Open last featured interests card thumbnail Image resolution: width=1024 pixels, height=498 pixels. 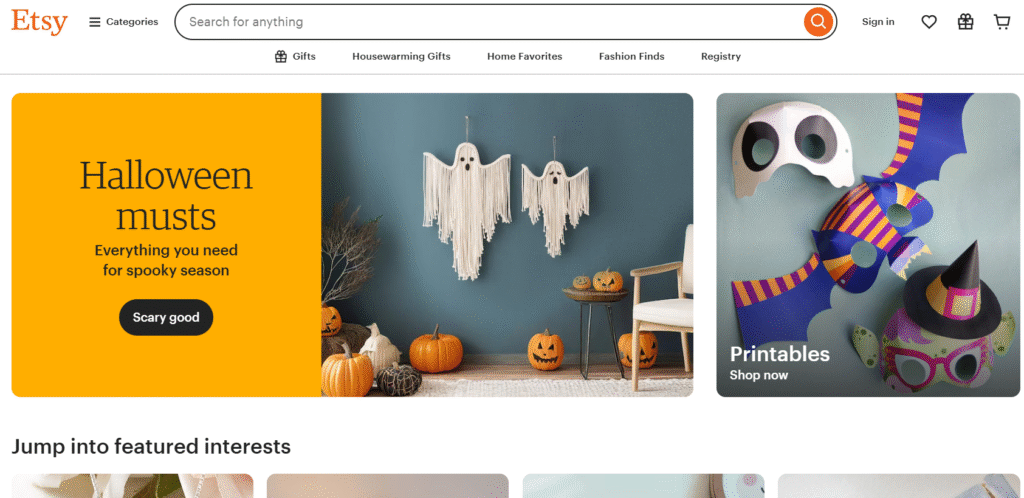(x=899, y=486)
